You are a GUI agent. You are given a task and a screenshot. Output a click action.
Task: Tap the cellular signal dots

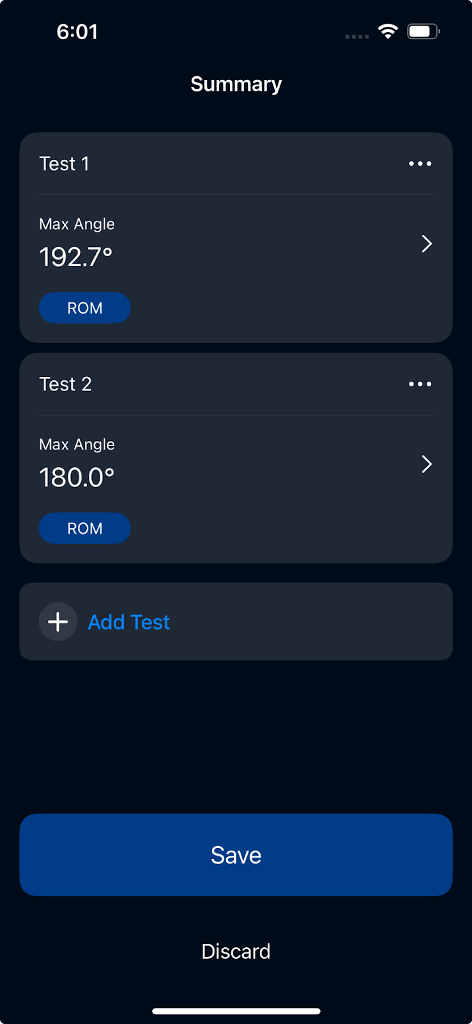coord(357,37)
